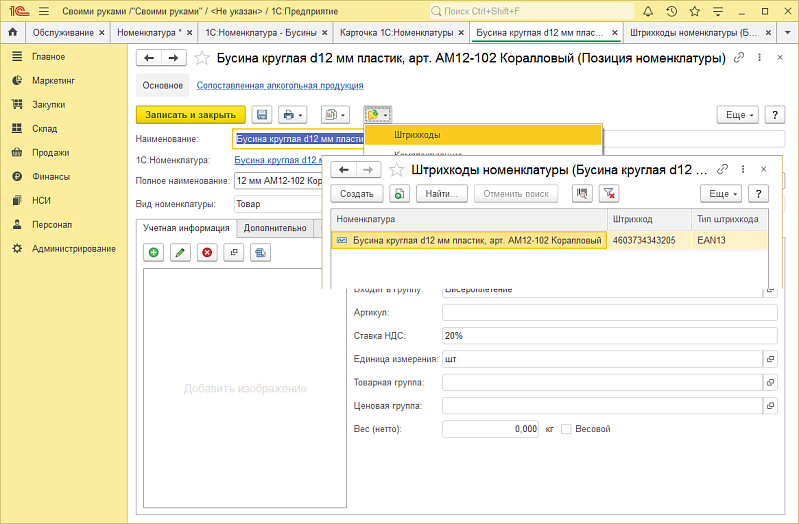The height and width of the screenshot is (524, 799).
Task: Open the Единица измерения selection button
Action: click(770, 358)
